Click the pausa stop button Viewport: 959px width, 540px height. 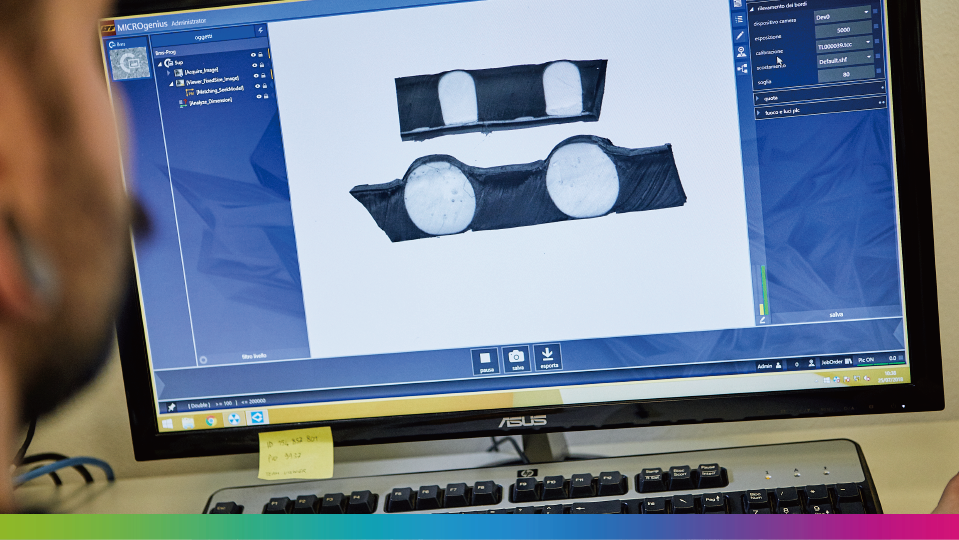[485, 357]
